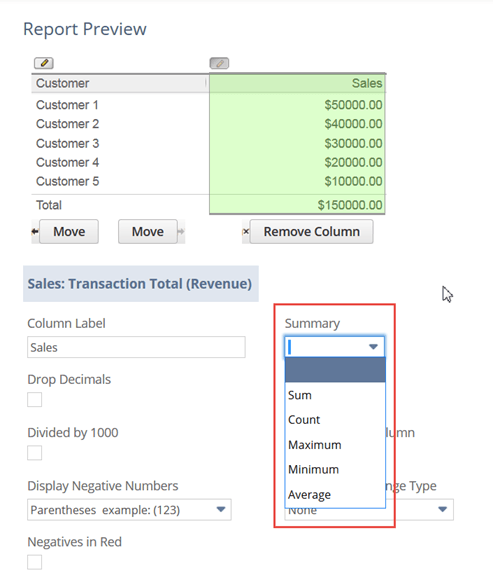
Task: Click the Summary dropdown arrow
Action: tap(373, 347)
